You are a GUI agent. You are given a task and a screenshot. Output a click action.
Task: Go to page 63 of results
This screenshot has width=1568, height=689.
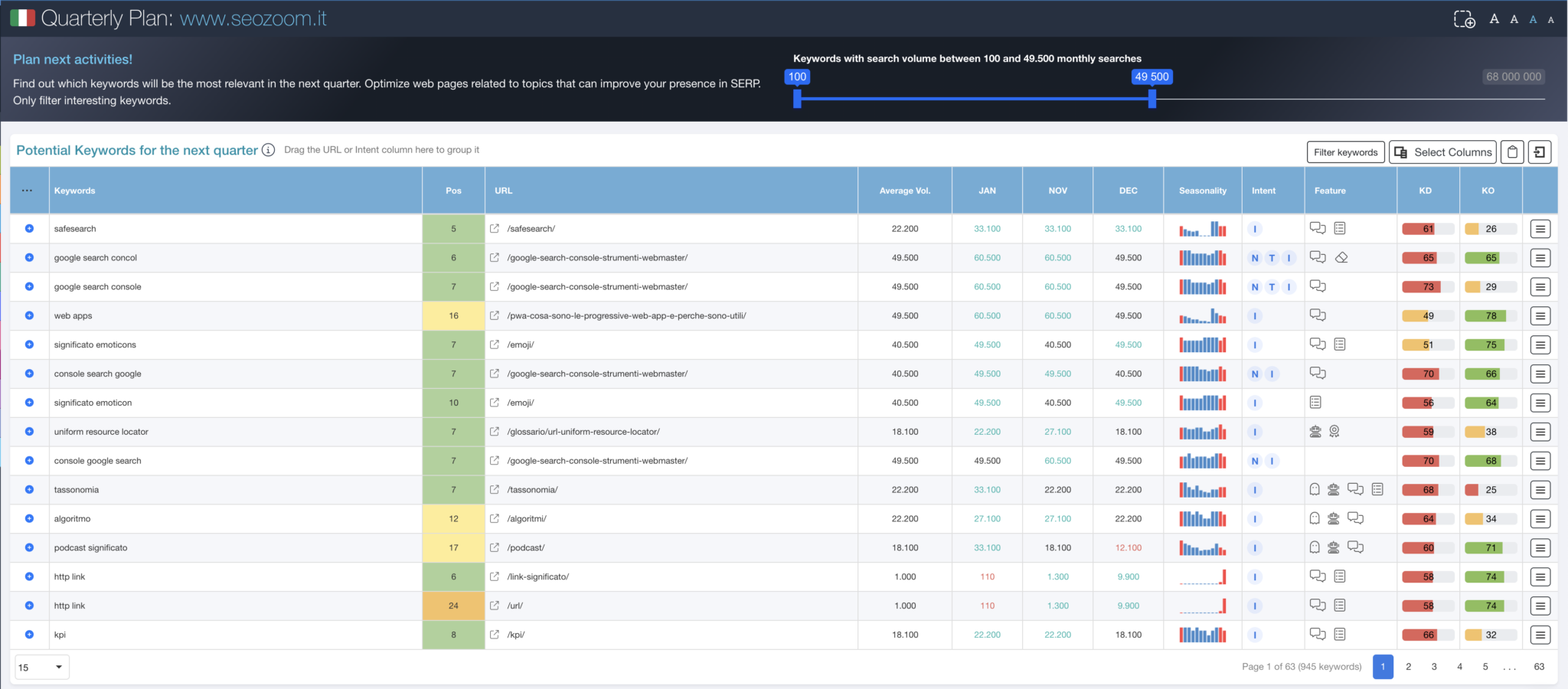click(x=1539, y=667)
